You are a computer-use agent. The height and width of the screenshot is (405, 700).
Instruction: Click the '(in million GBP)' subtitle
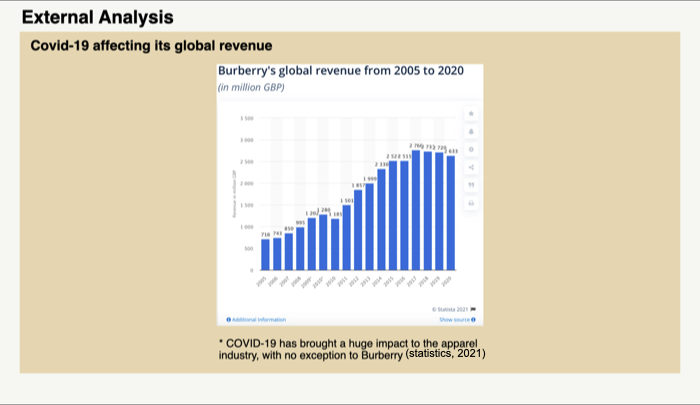click(x=251, y=87)
